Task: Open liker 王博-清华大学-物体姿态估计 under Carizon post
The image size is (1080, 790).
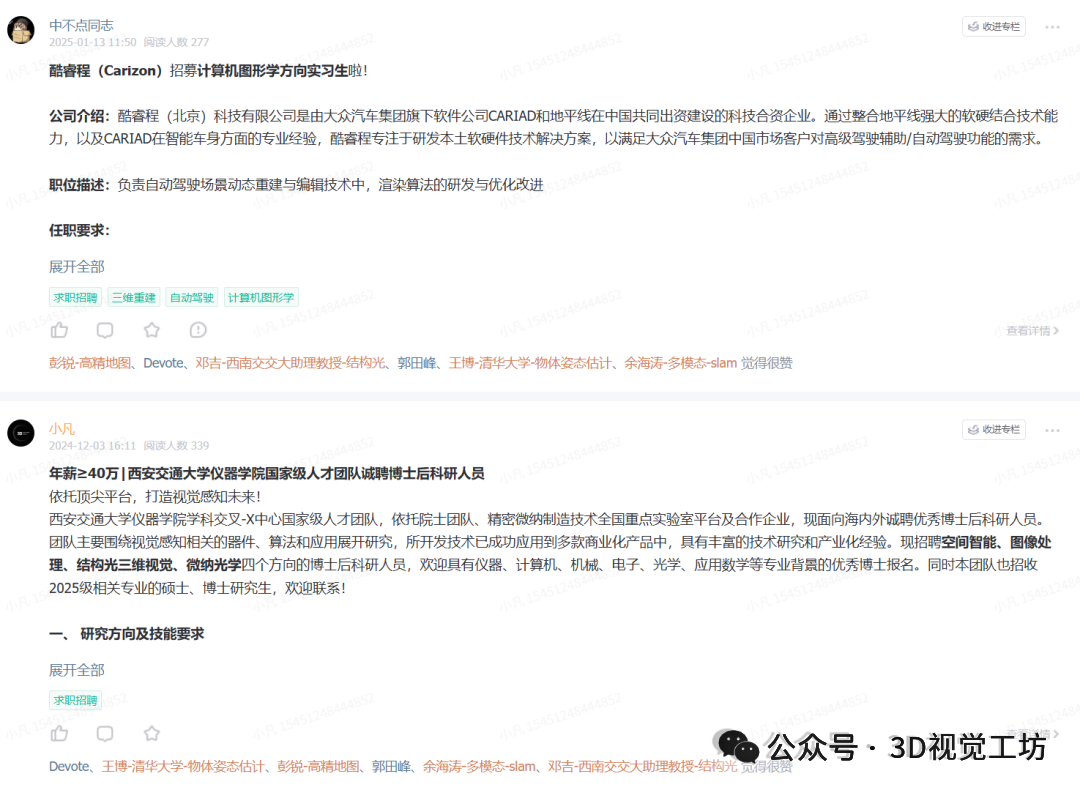Action: (x=530, y=363)
